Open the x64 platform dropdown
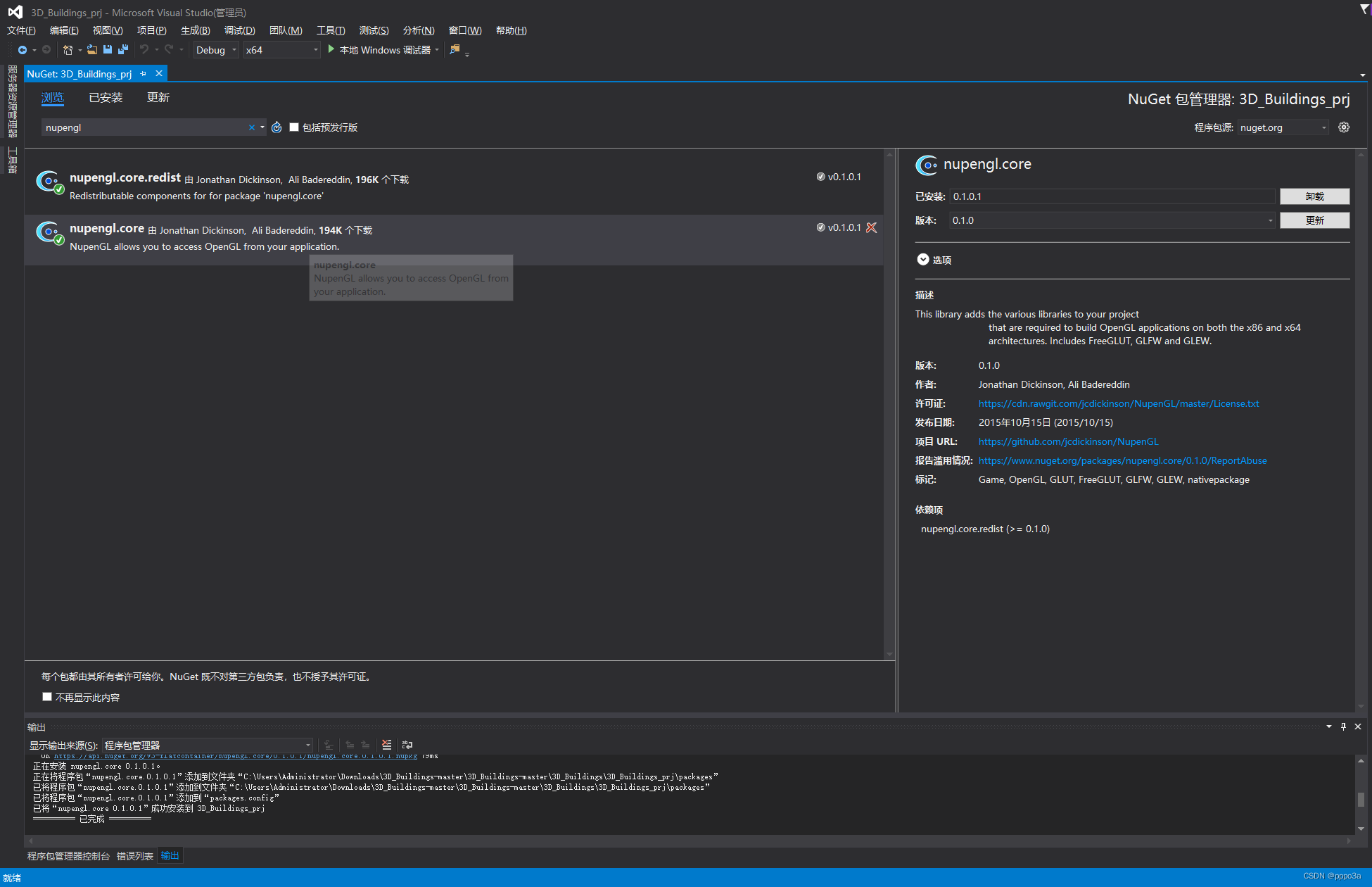 point(315,49)
